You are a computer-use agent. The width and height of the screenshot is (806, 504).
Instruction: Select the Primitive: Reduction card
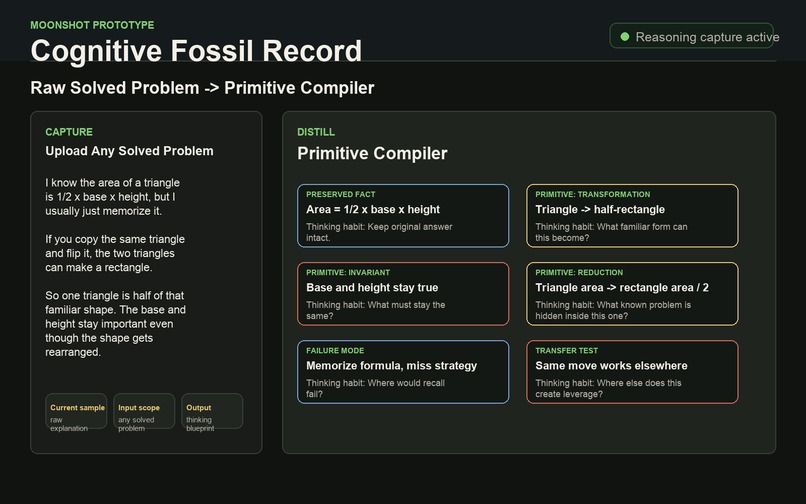click(632, 294)
